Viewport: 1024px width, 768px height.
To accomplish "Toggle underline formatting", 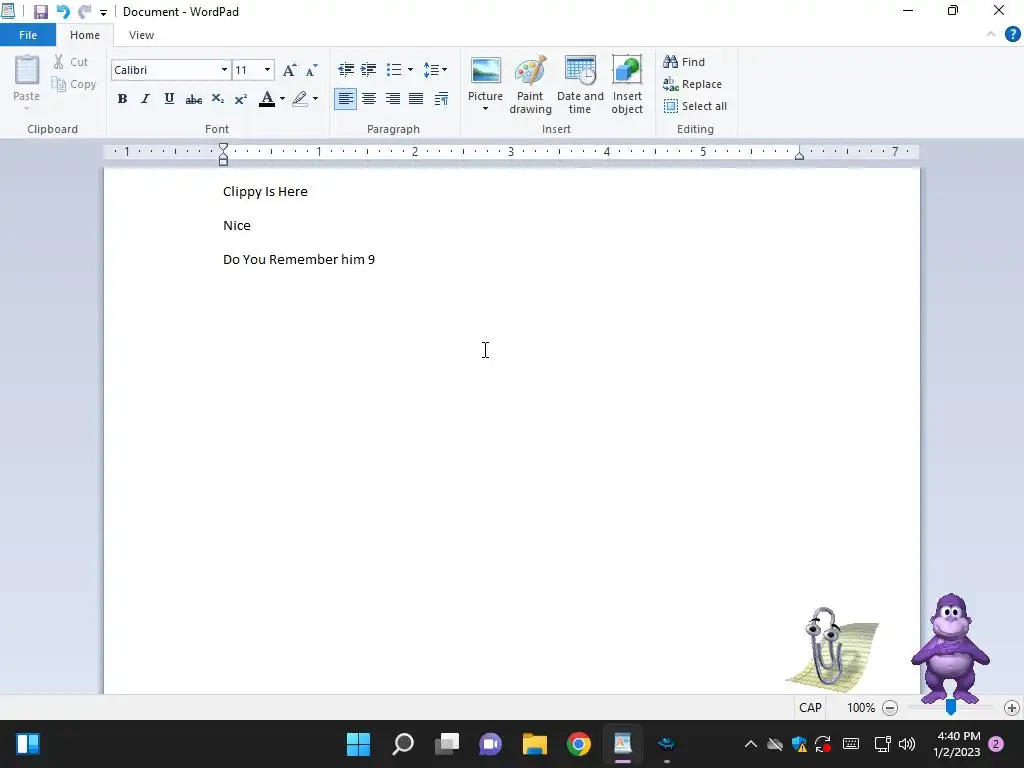I will pyautogui.click(x=169, y=99).
